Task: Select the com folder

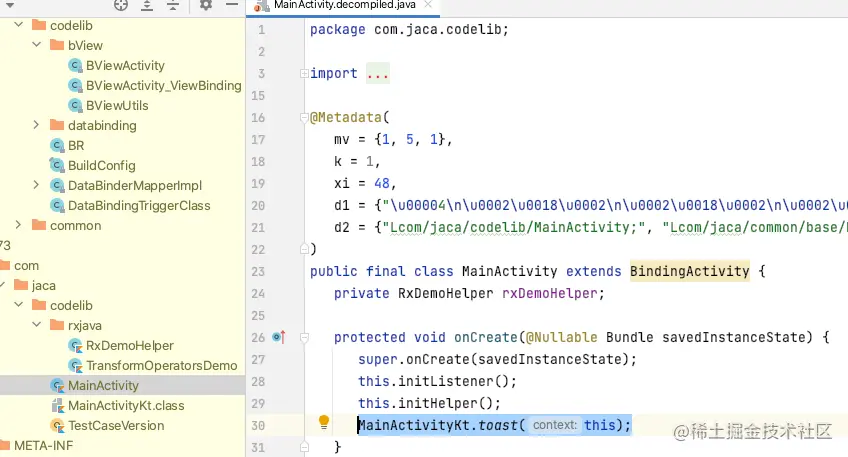Action: 26,266
